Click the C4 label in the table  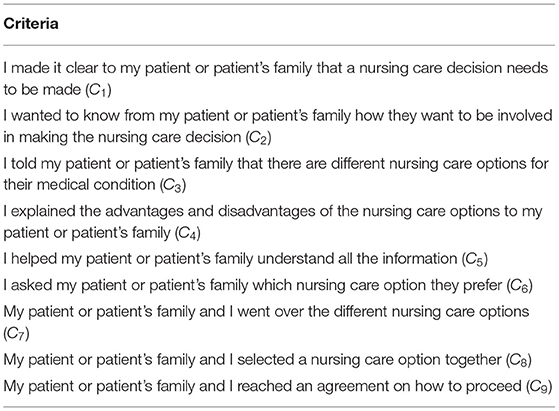187,233
